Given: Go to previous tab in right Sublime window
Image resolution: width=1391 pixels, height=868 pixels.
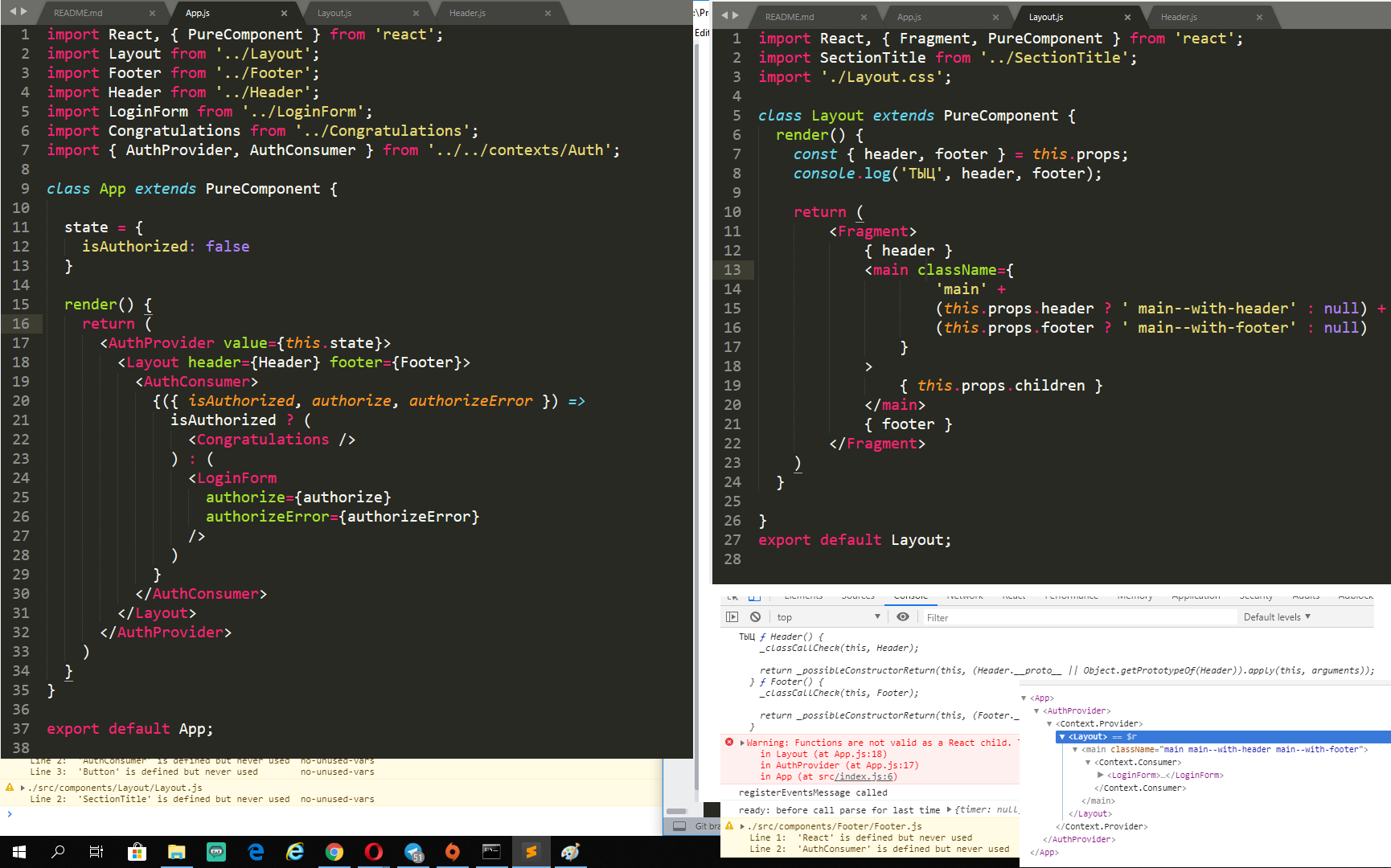Looking at the screenshot, I should (724, 15).
